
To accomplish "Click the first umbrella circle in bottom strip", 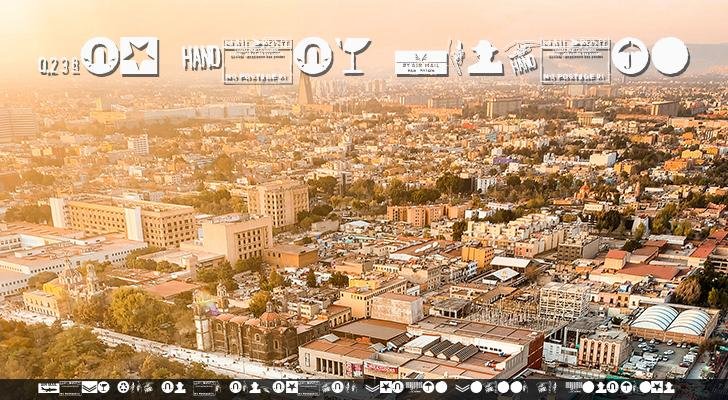I will point(427,387).
